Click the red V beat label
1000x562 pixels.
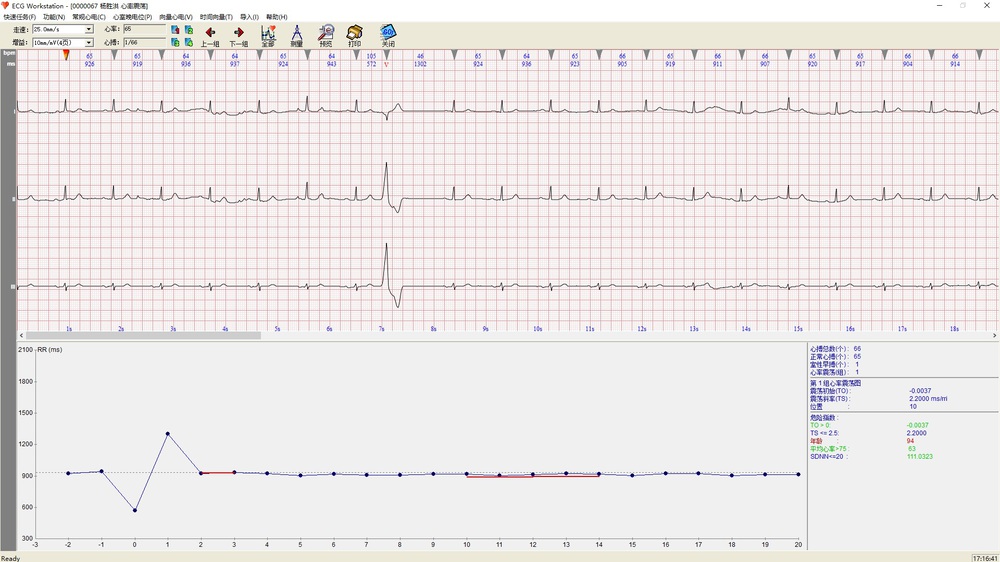[386, 64]
